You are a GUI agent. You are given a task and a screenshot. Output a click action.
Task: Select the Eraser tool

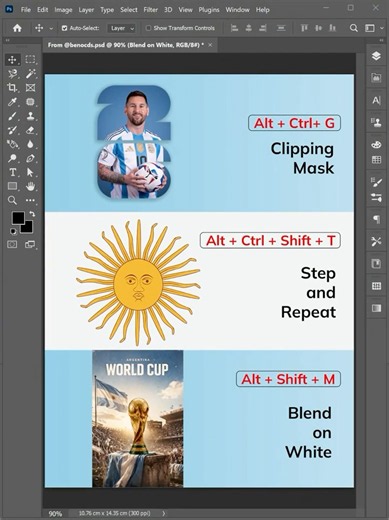coord(30,130)
